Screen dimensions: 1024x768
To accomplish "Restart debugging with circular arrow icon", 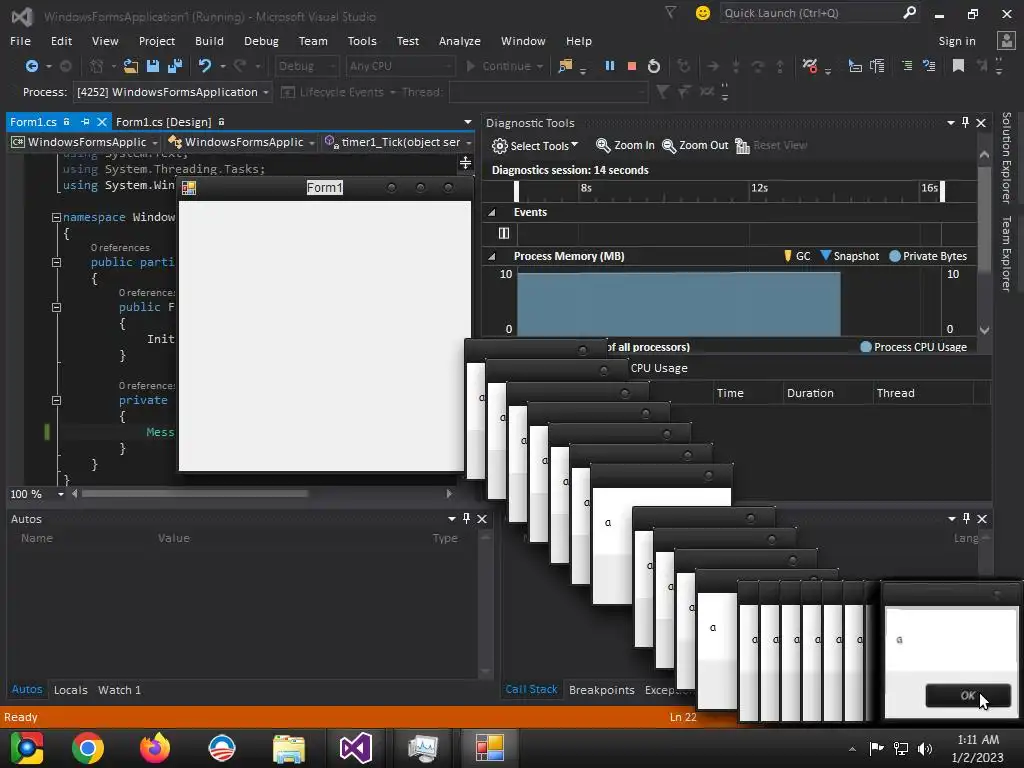I will tap(654, 66).
